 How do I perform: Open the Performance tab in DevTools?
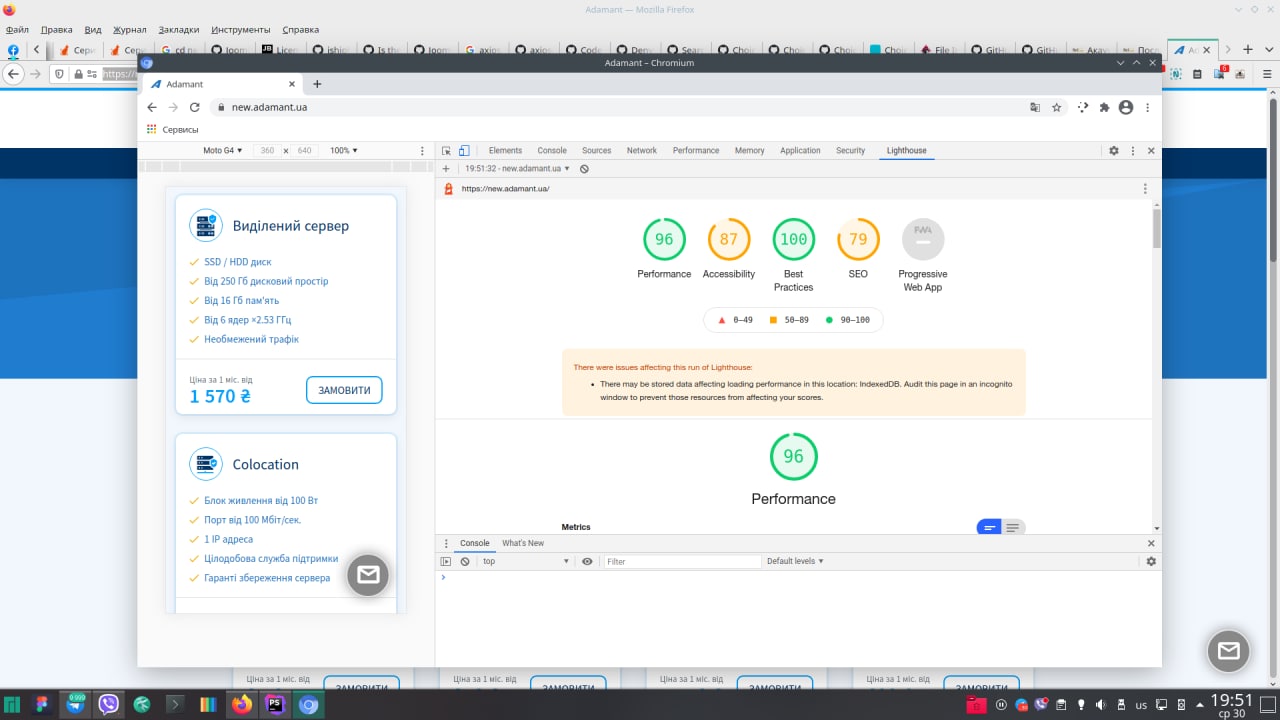(x=696, y=151)
